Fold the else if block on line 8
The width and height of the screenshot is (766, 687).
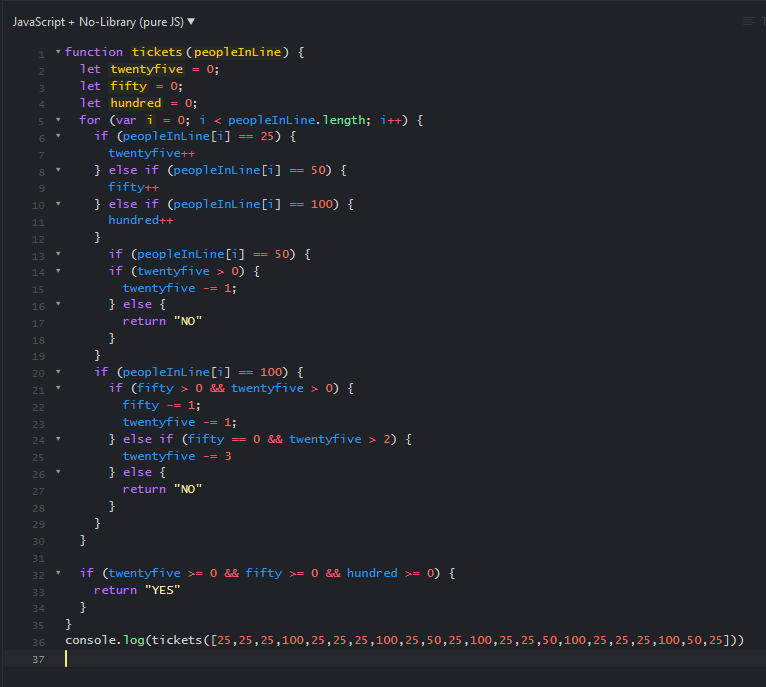pos(58,170)
